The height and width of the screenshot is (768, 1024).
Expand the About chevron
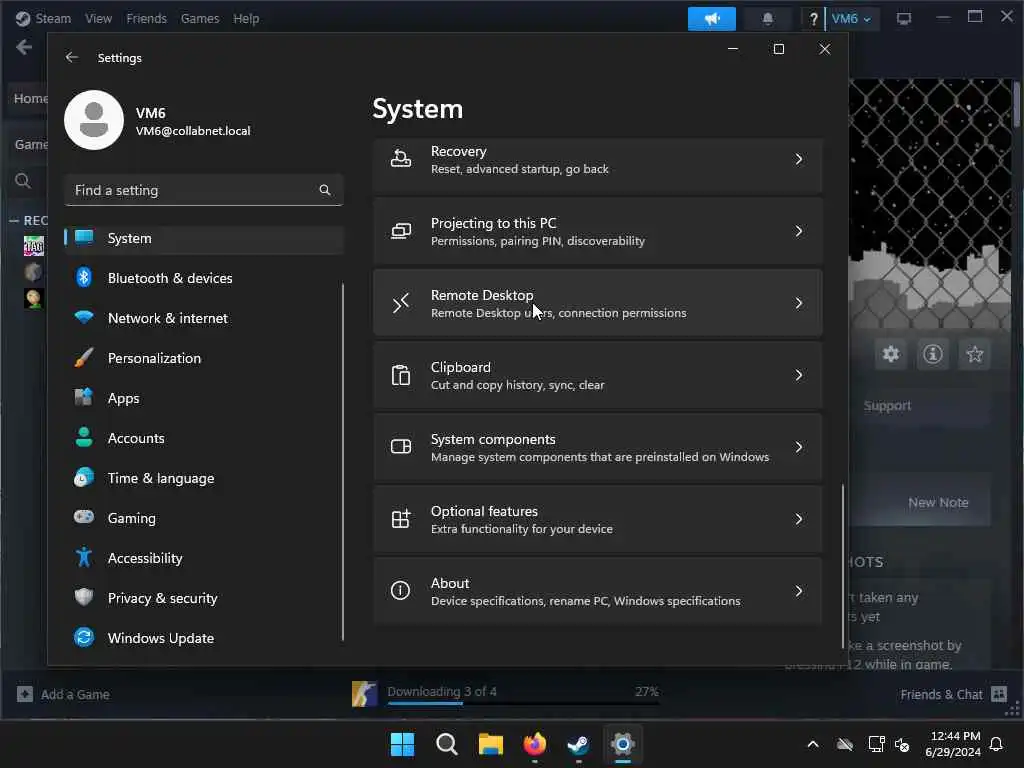tap(799, 590)
